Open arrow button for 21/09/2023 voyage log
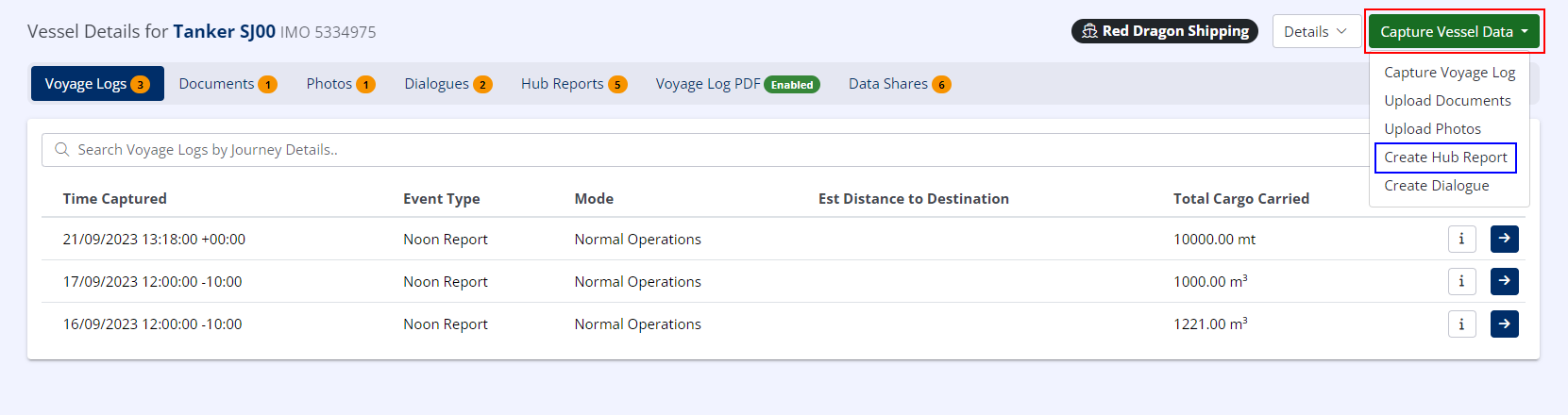This screenshot has width=1568, height=415. tap(1504, 240)
